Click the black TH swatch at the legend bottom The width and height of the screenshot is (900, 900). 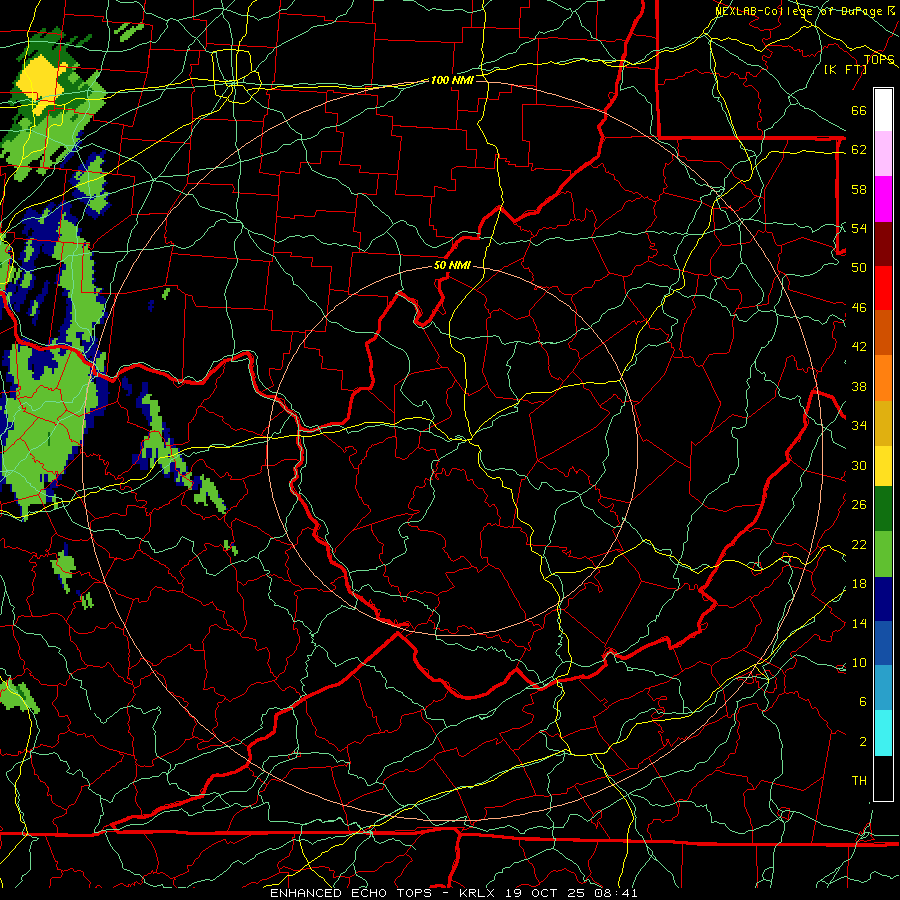click(x=883, y=778)
